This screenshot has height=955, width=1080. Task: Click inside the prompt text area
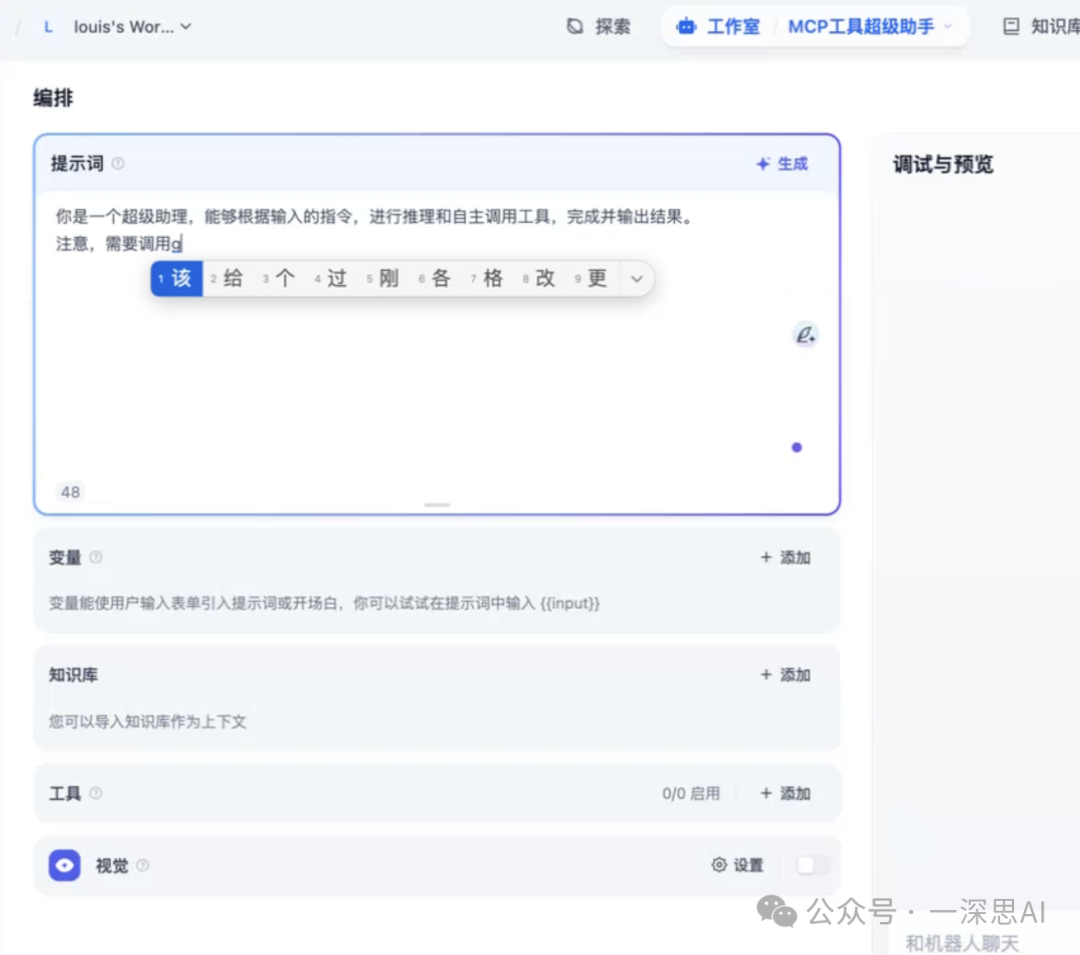tap(400, 400)
